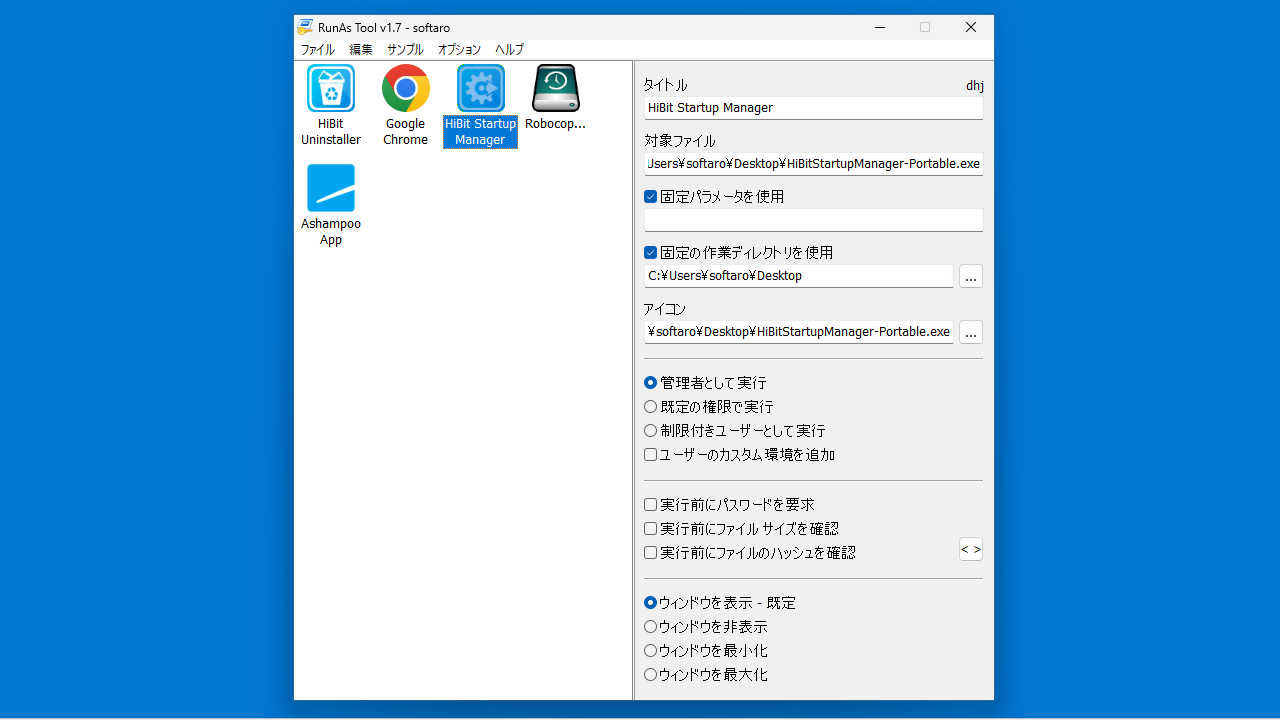1280x720 pixels.
Task: Enable ユーザーのカスタム環境を追加 checkbox
Action: [x=651, y=455]
